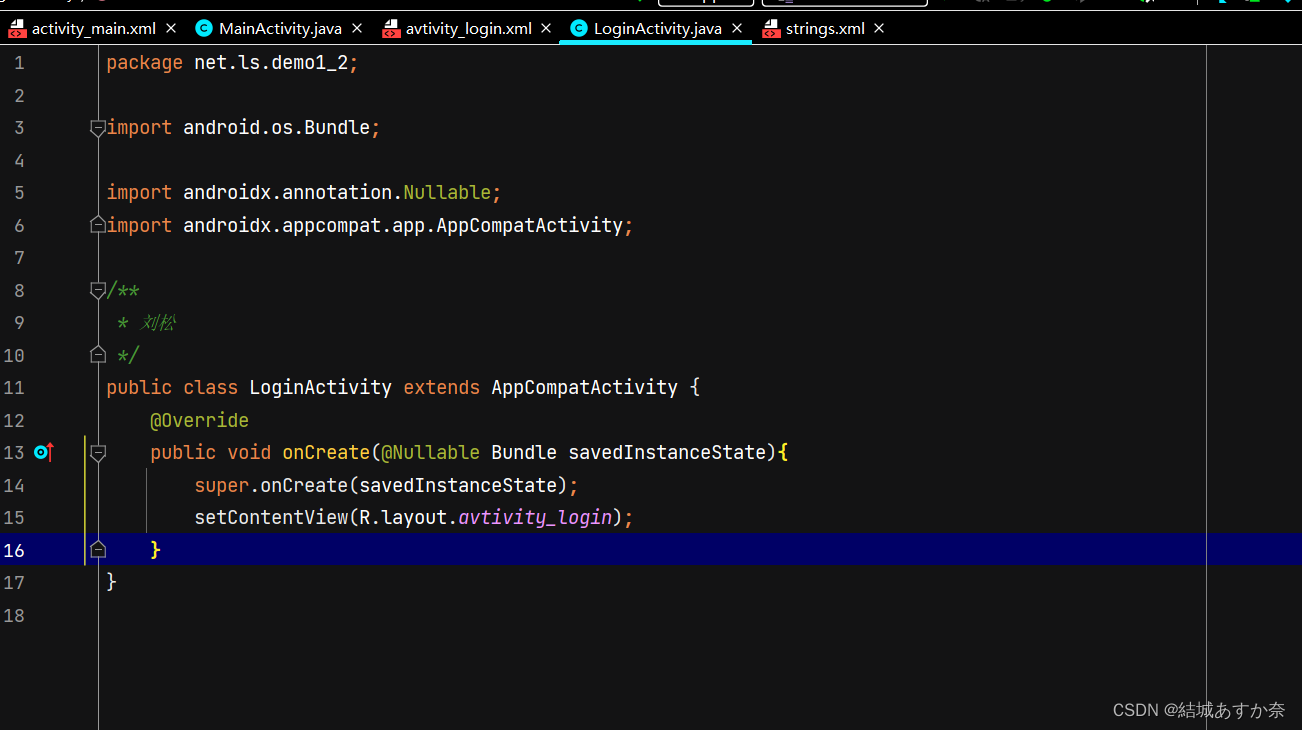Click the class closing brace on line 17
The image size is (1302, 730).
coord(111,582)
